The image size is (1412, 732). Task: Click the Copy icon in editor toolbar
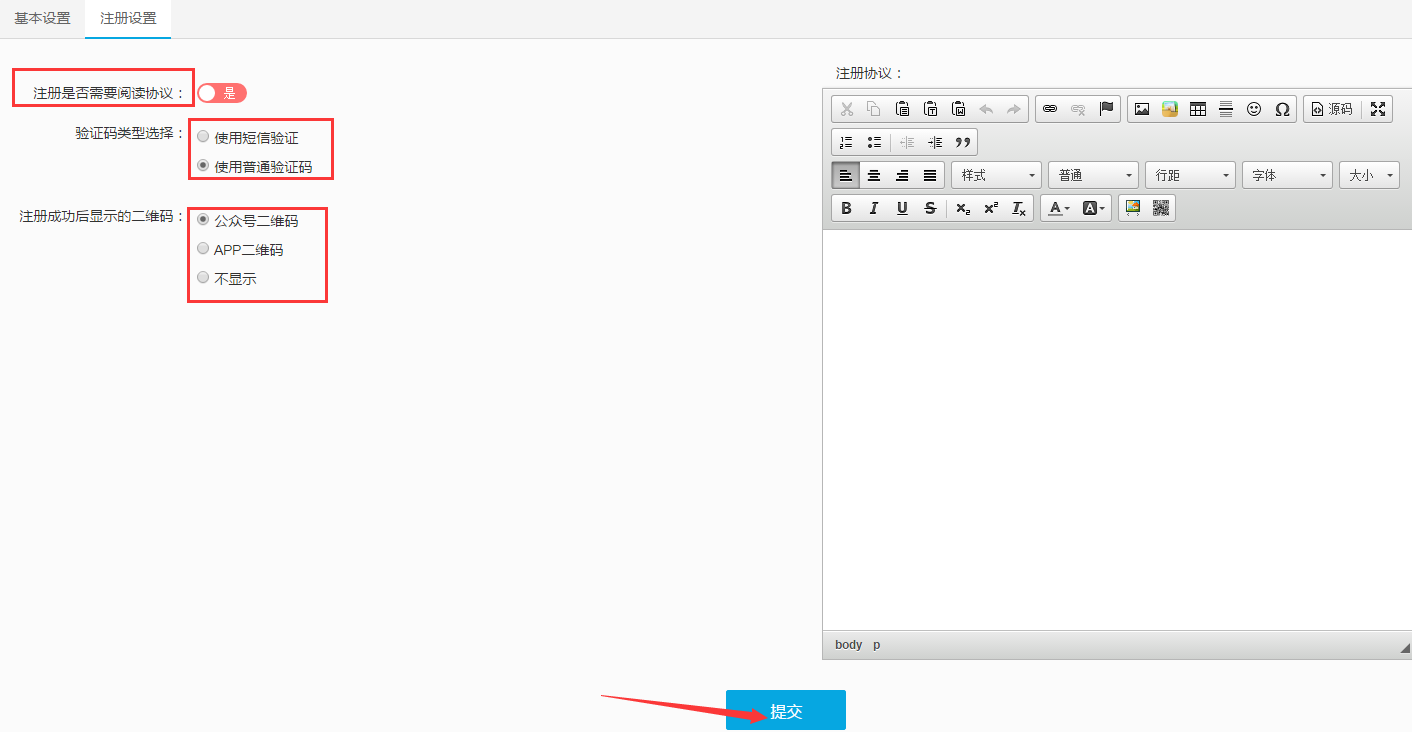pyautogui.click(x=874, y=109)
